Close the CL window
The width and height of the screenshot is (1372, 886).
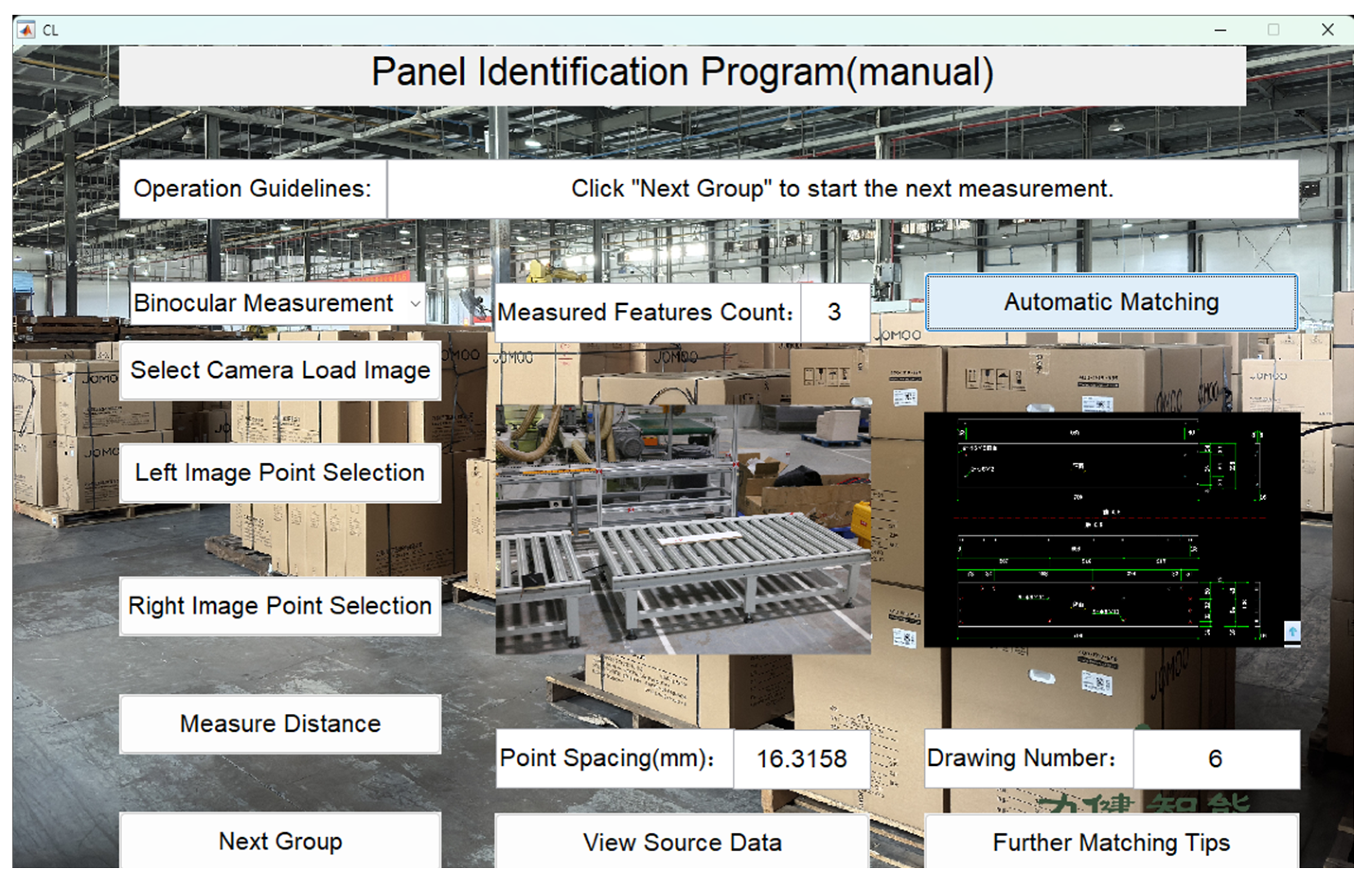click(1328, 30)
